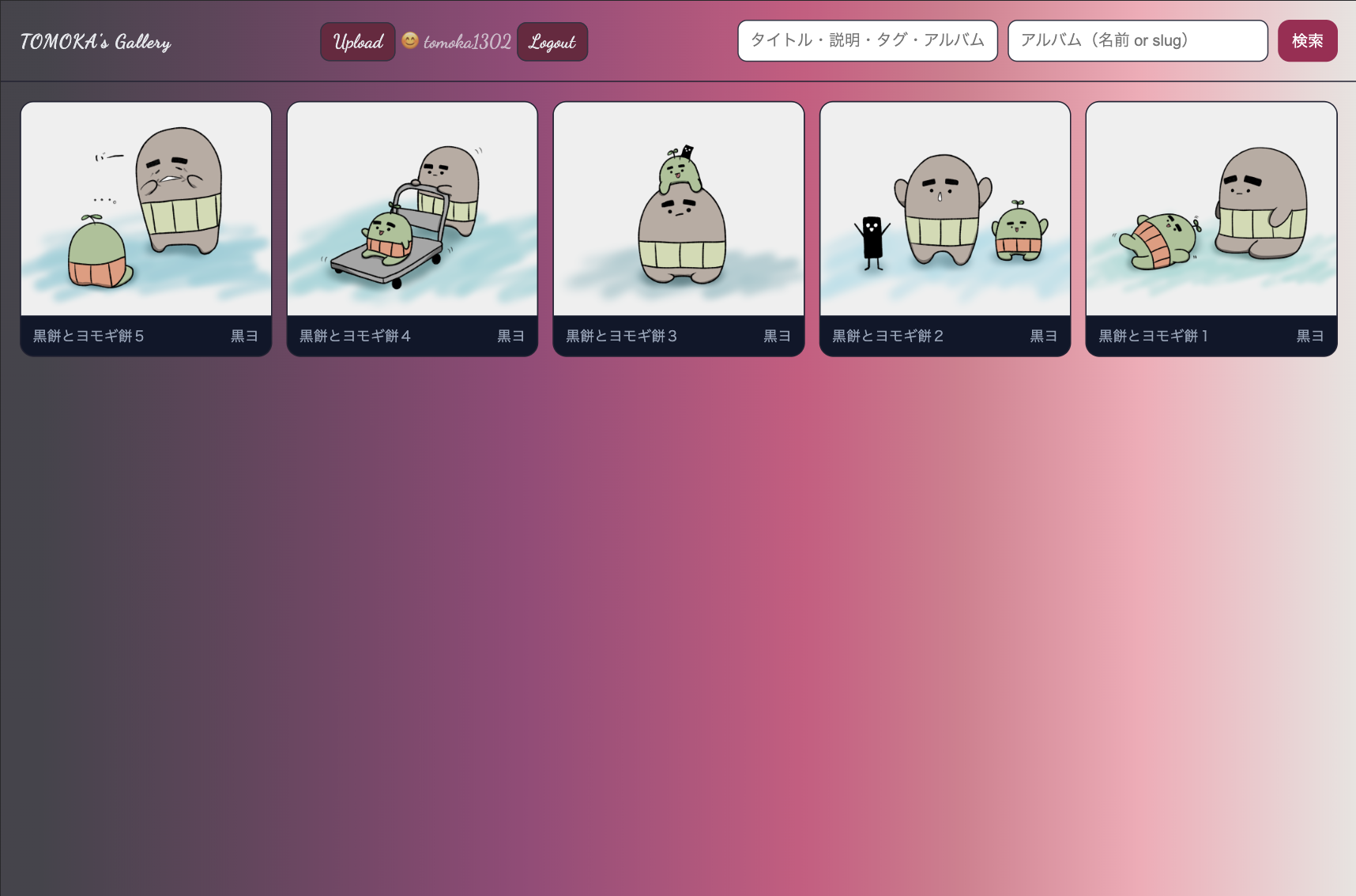
Task: Open the shopping cart illustration 黒餅とヨモギ餅４
Action: [x=412, y=209]
